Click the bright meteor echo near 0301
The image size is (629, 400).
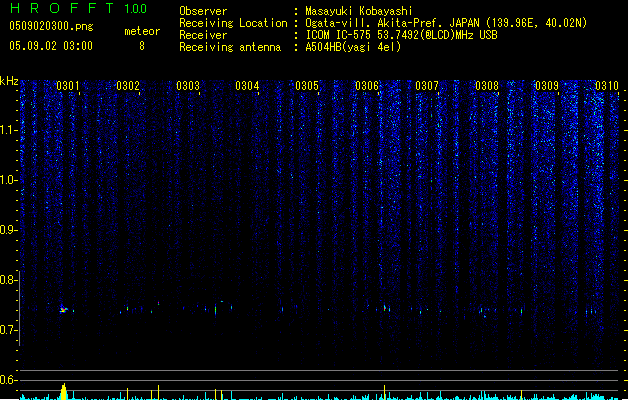(63, 309)
